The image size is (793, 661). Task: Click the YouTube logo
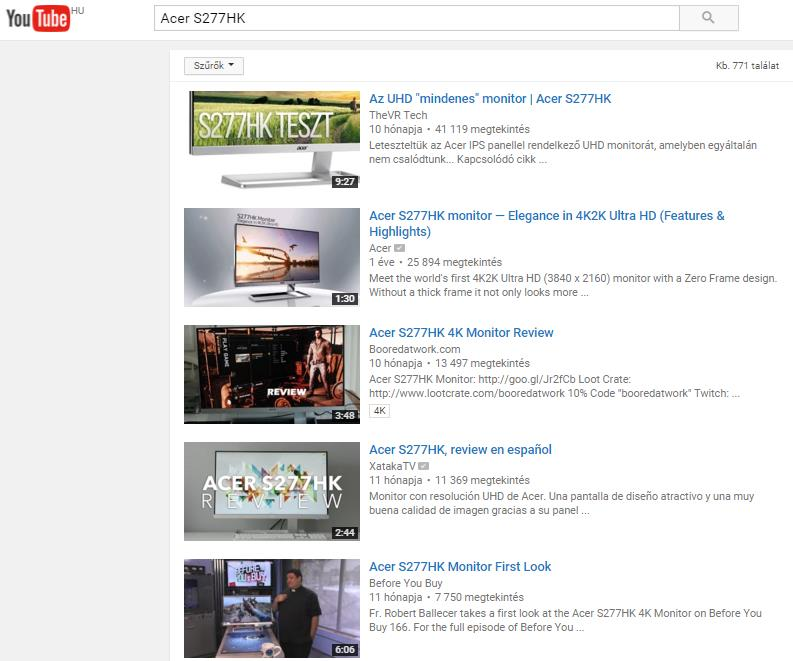pyautogui.click(x=38, y=18)
